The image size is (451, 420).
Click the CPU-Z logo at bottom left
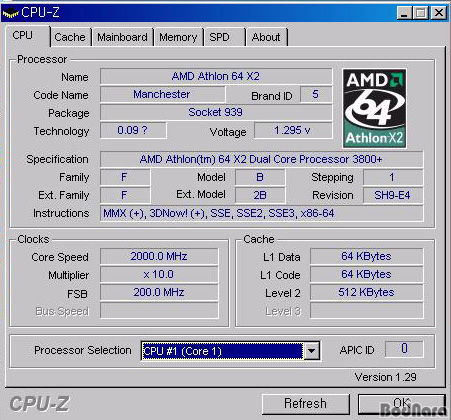pyautogui.click(x=39, y=404)
